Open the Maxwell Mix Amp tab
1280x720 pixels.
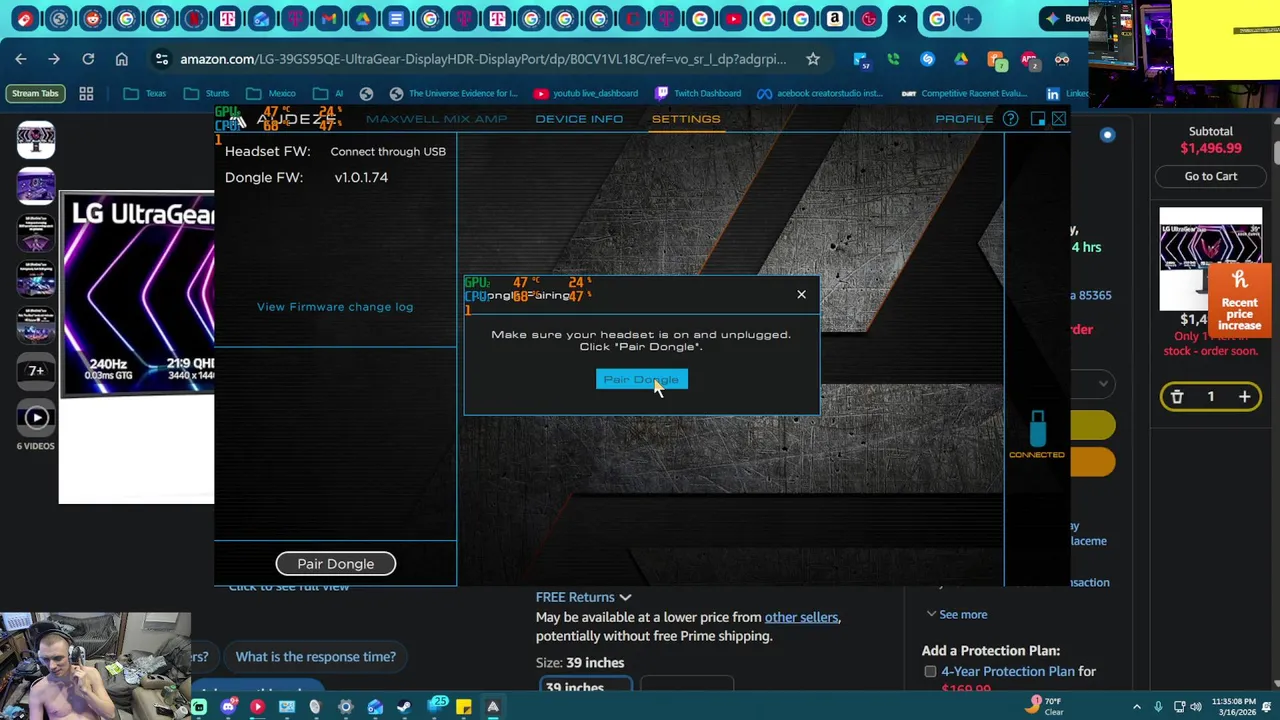pos(436,119)
